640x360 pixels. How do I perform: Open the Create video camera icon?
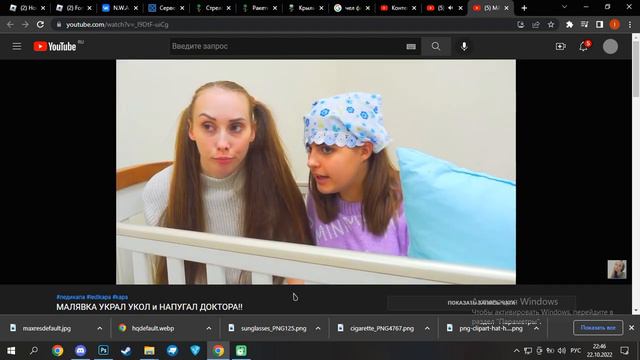click(x=561, y=47)
